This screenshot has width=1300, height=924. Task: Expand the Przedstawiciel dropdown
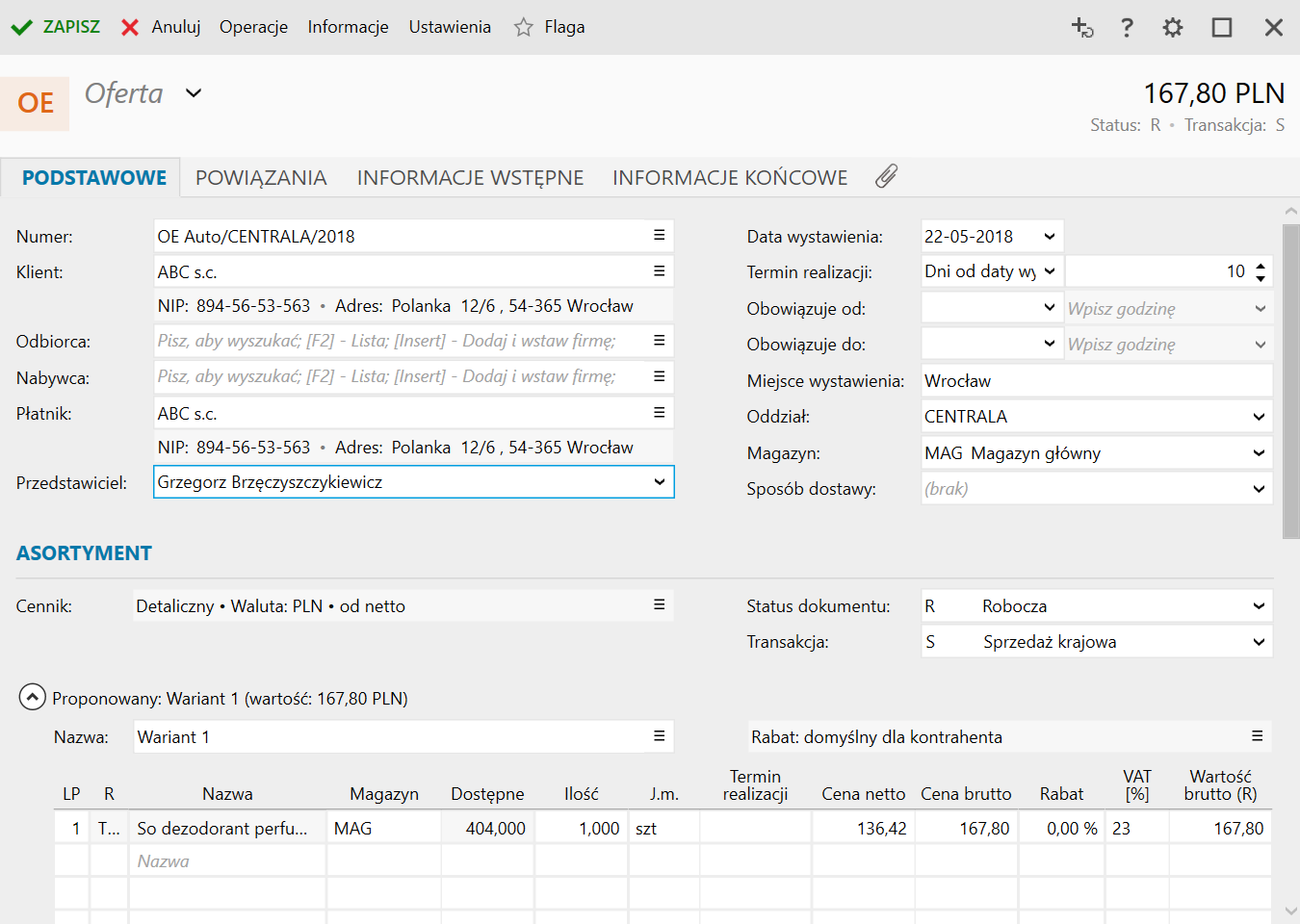click(660, 482)
